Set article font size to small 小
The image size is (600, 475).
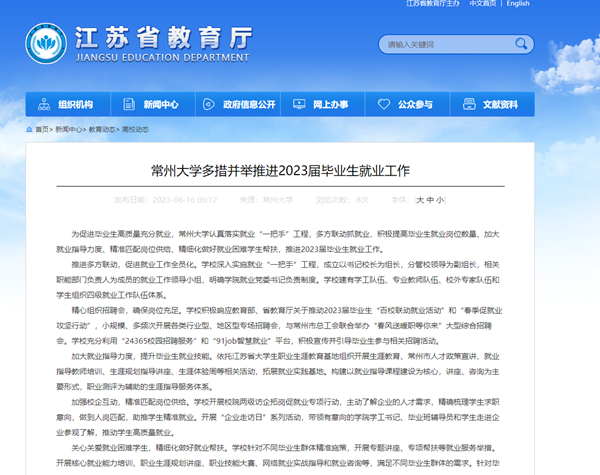(439, 200)
